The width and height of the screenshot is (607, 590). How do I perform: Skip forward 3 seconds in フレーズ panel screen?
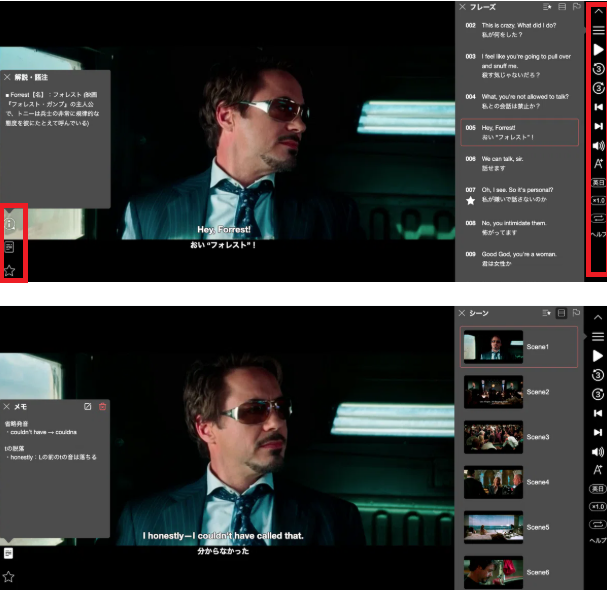tap(598, 88)
